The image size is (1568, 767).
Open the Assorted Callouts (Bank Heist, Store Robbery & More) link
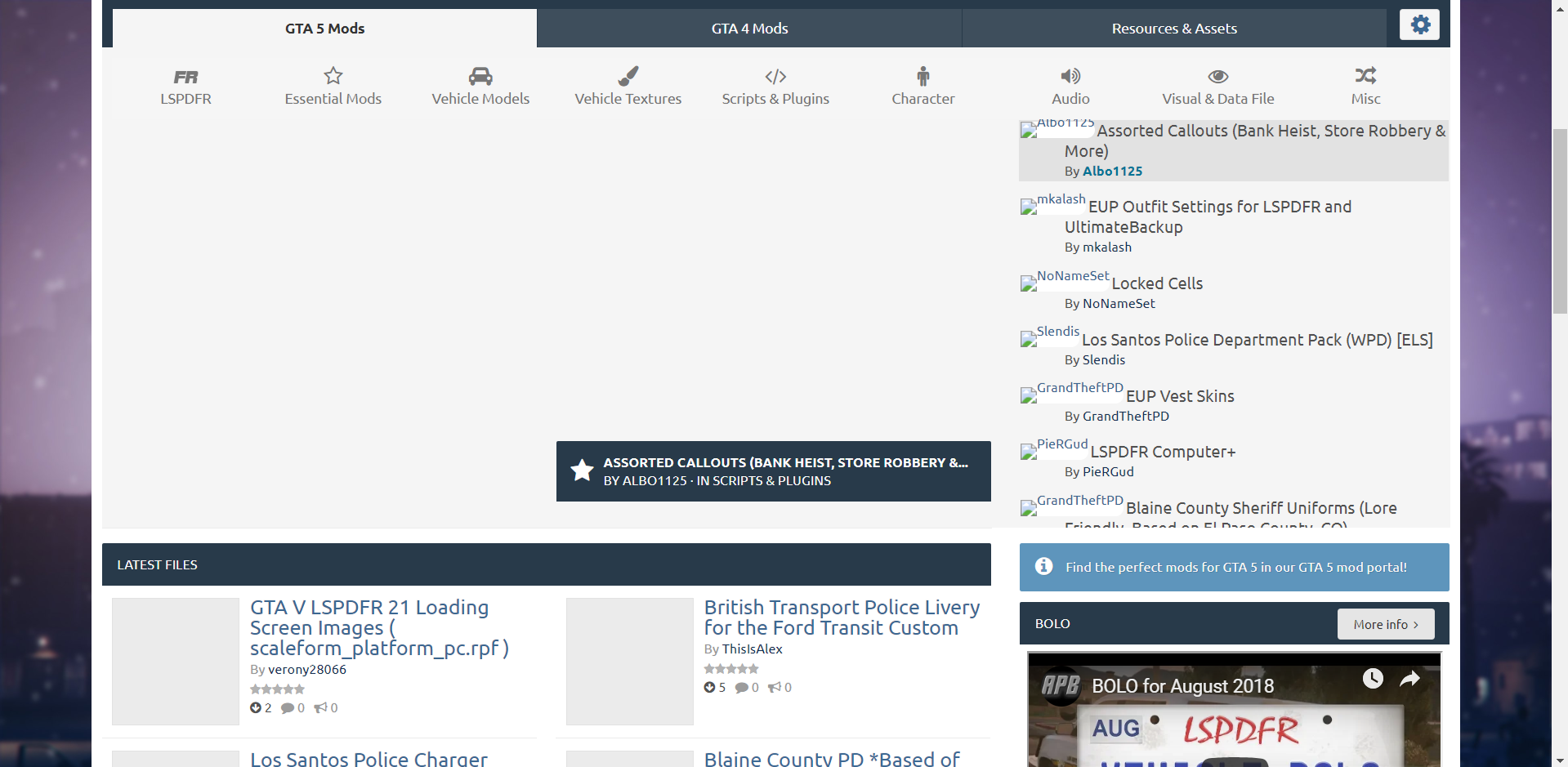(x=1255, y=140)
